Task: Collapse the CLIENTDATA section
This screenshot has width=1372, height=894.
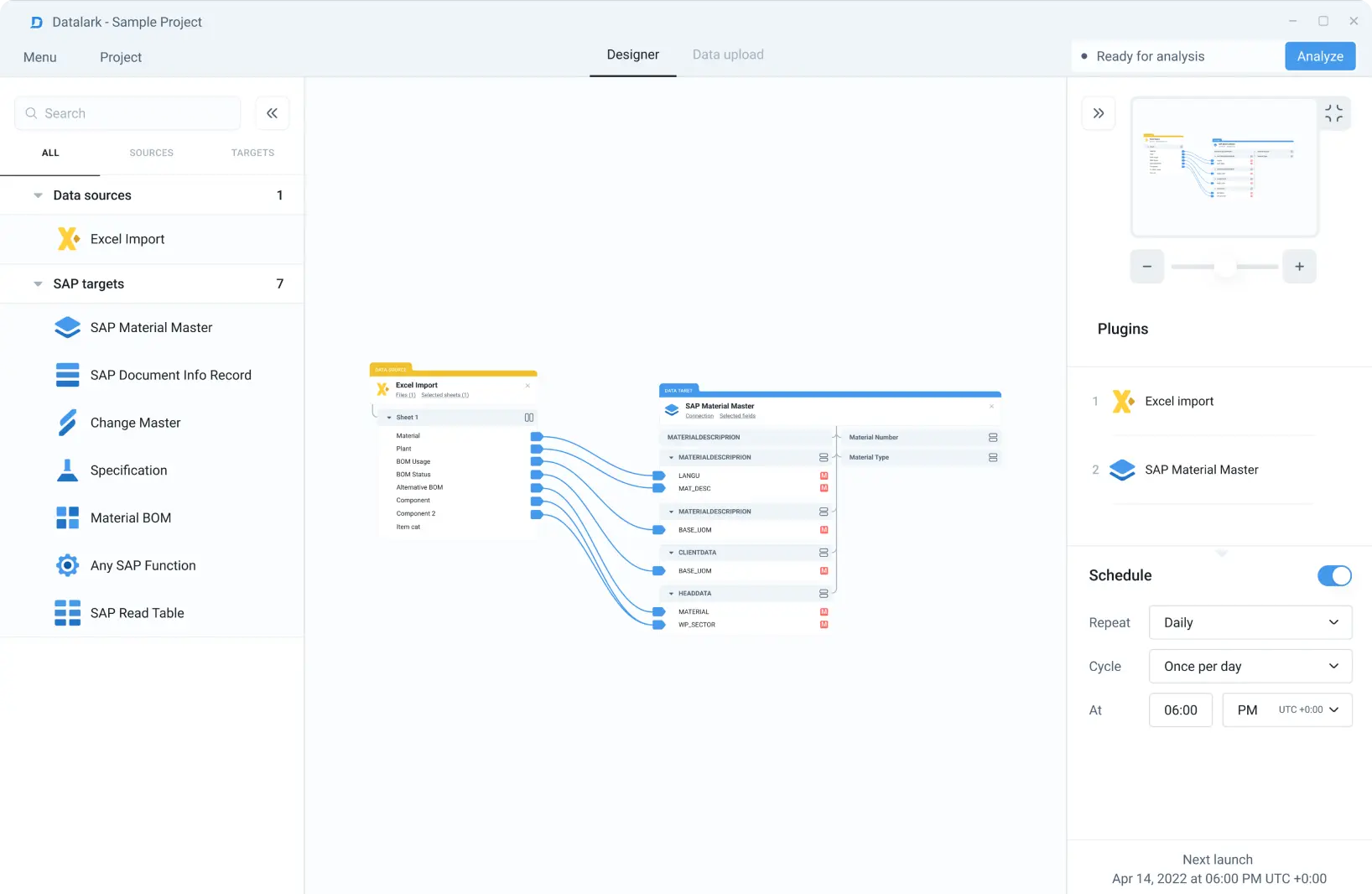Action: pyautogui.click(x=671, y=553)
